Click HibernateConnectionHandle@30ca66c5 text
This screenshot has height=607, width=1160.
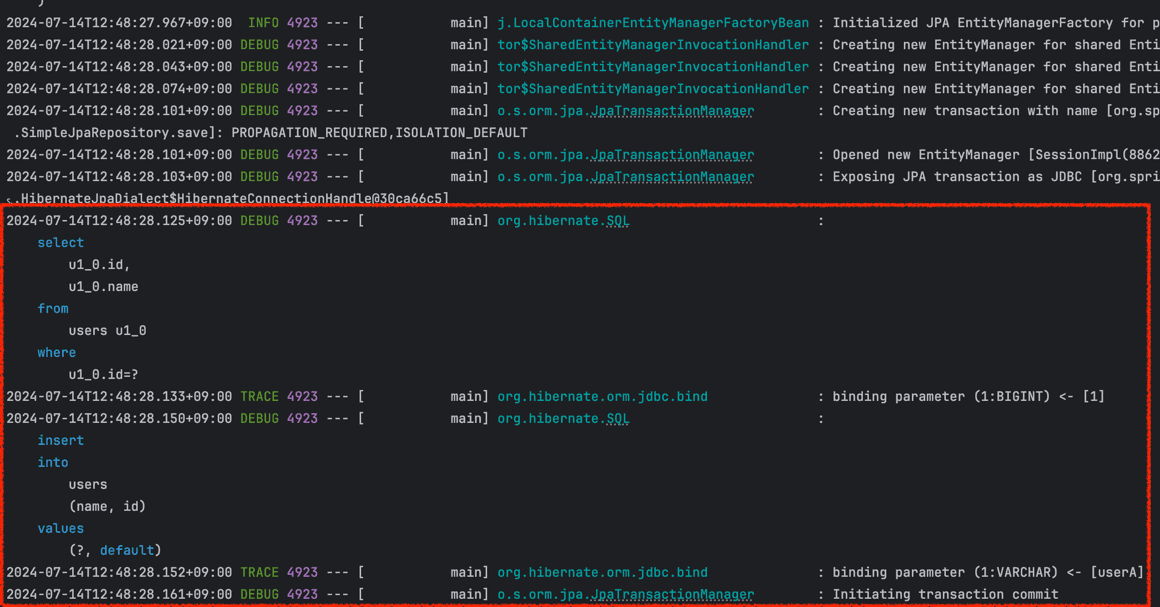pyautogui.click(x=313, y=199)
